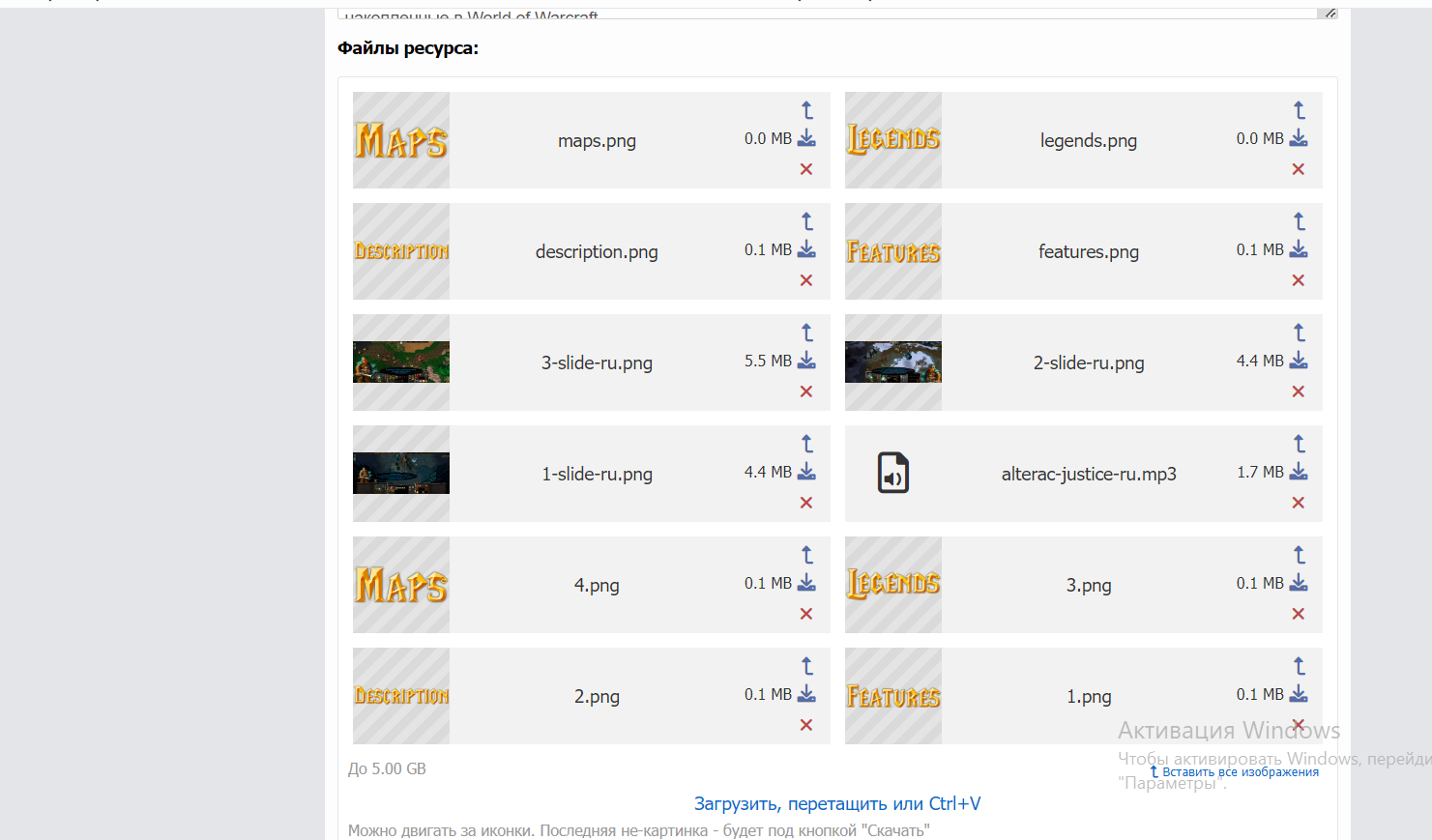This screenshot has height=840, width=1432.
Task: Open the 4.png Maps thumbnail
Action: [x=401, y=585]
